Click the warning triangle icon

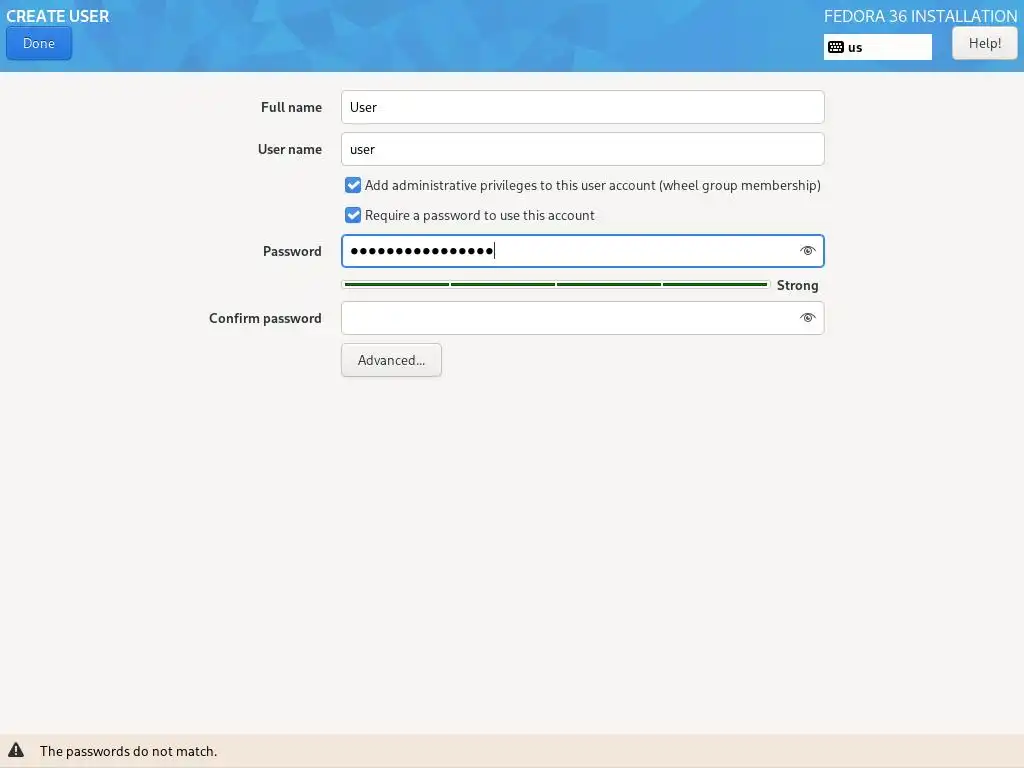tap(16, 750)
